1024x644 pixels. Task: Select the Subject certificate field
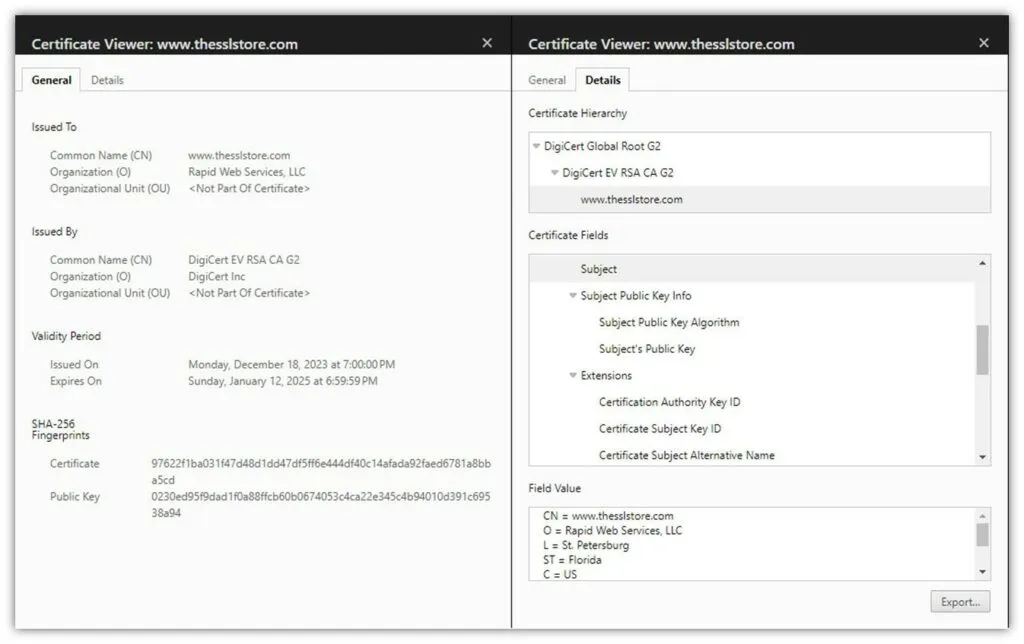(x=752, y=269)
